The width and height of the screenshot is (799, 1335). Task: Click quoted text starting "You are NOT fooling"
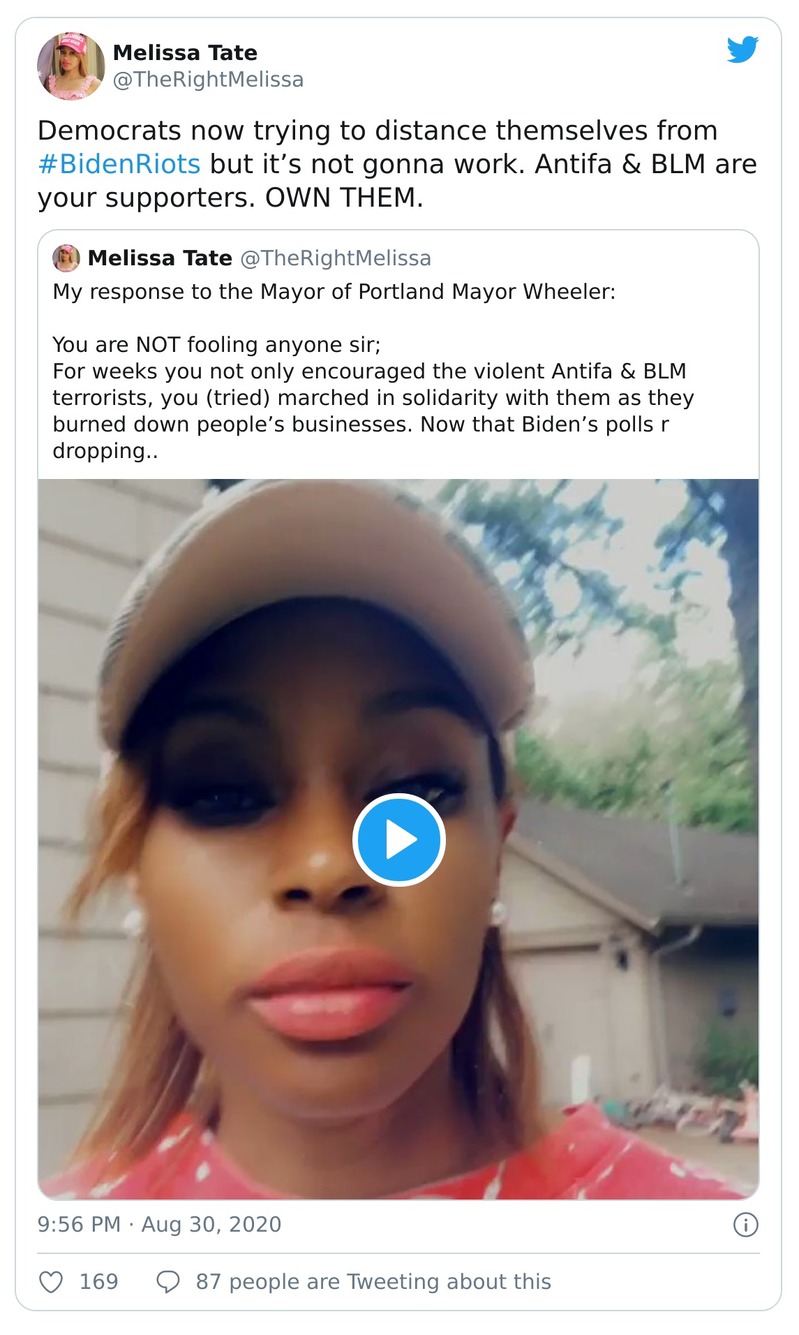pyautogui.click(x=217, y=345)
